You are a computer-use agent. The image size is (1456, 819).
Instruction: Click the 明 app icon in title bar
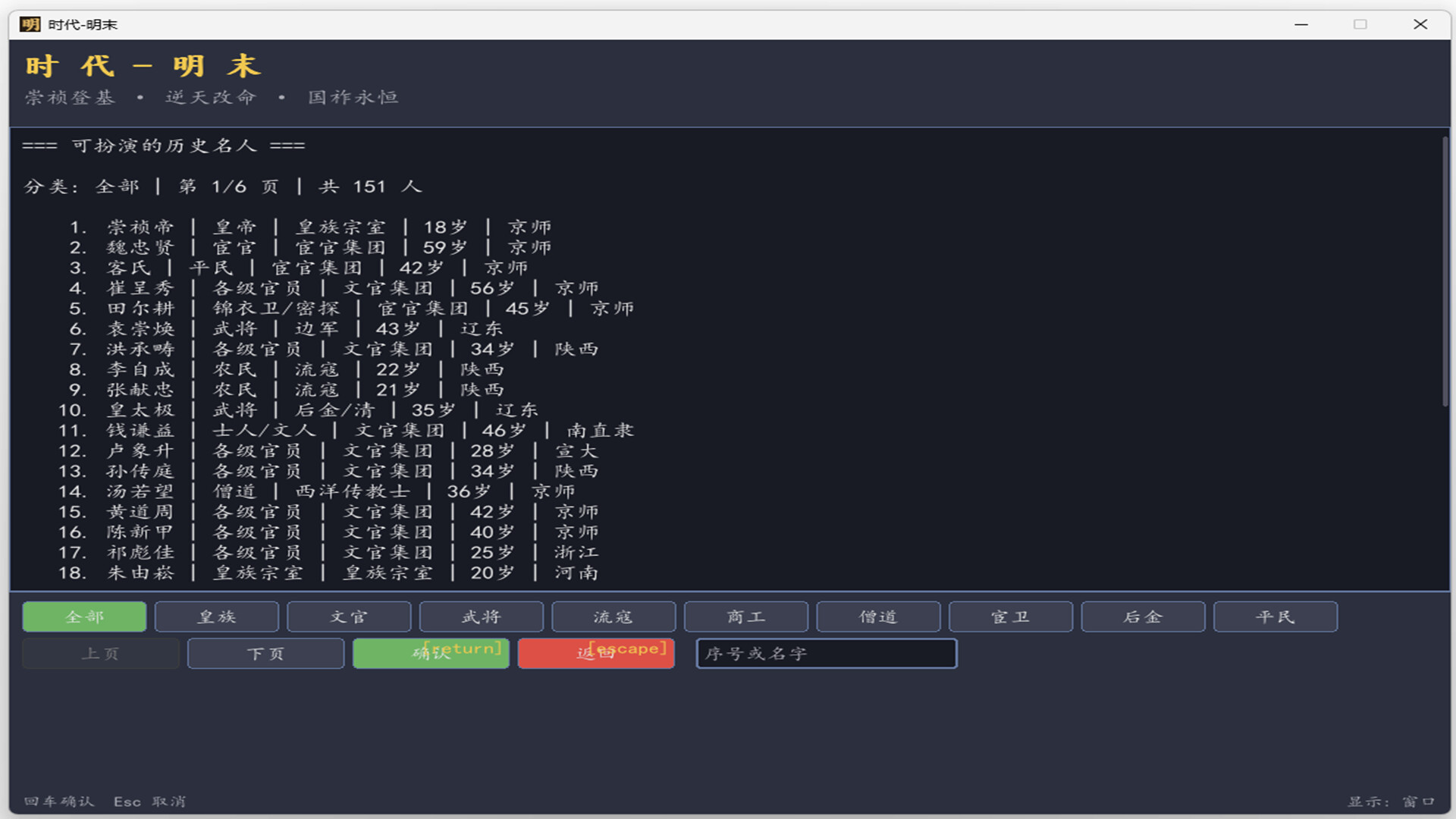point(30,24)
